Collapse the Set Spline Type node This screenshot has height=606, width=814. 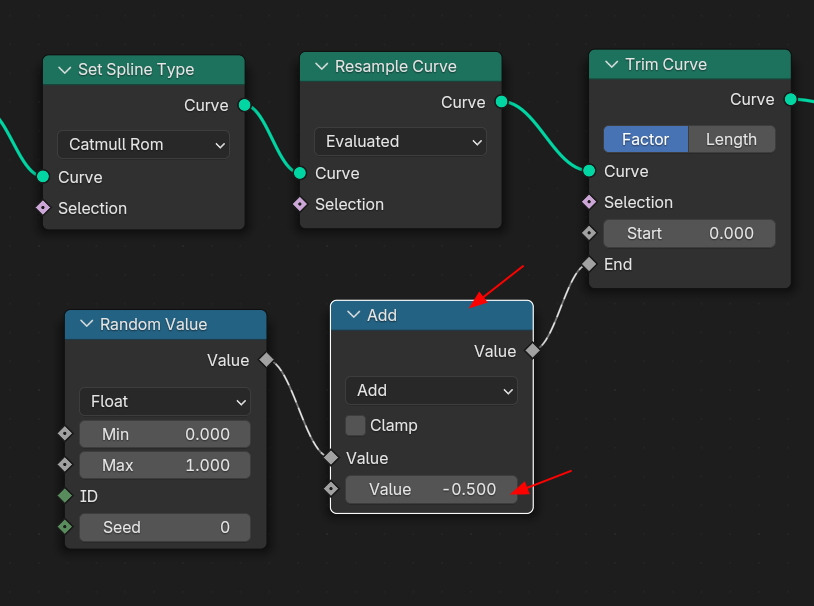(64, 70)
